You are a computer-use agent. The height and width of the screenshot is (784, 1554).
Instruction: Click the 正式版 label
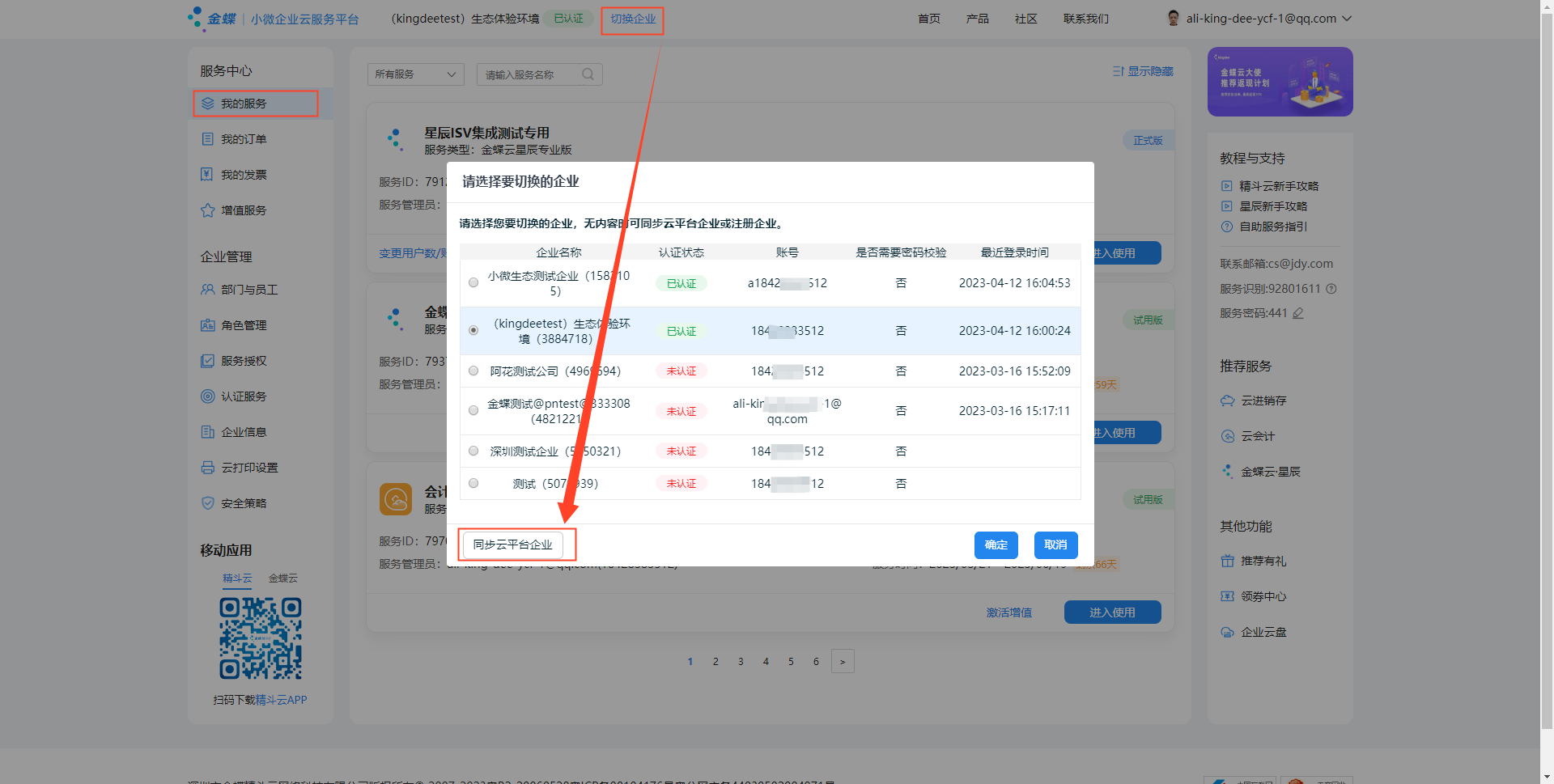pos(1148,141)
